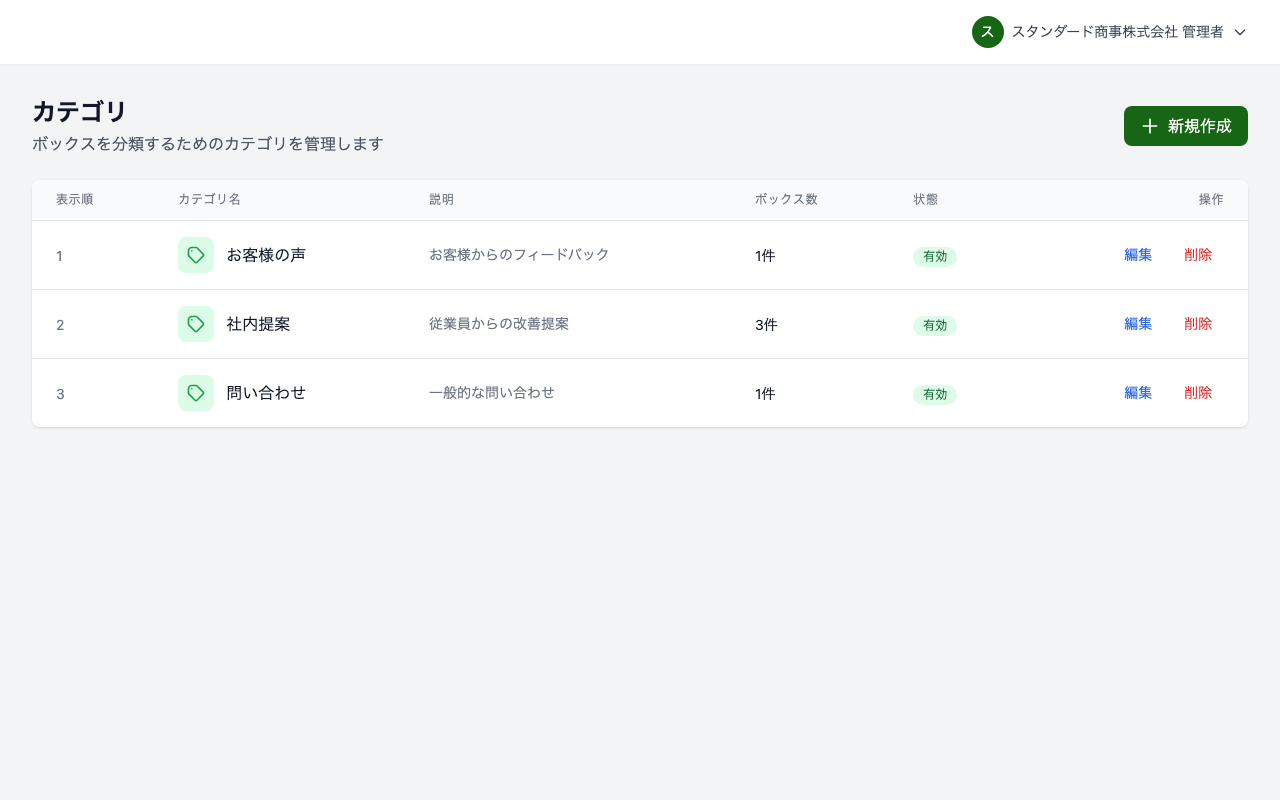Click tag icon beside 社内提案

(196, 324)
